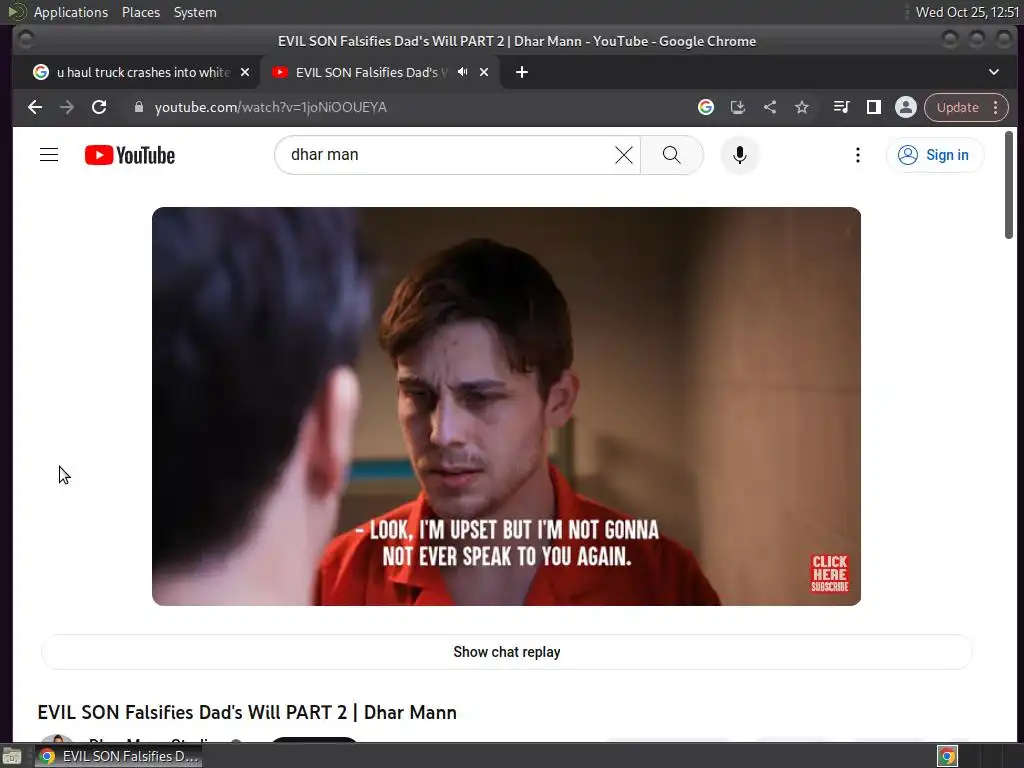This screenshot has width=1024, height=768.
Task: Reload the YouTube page
Action: point(99,107)
